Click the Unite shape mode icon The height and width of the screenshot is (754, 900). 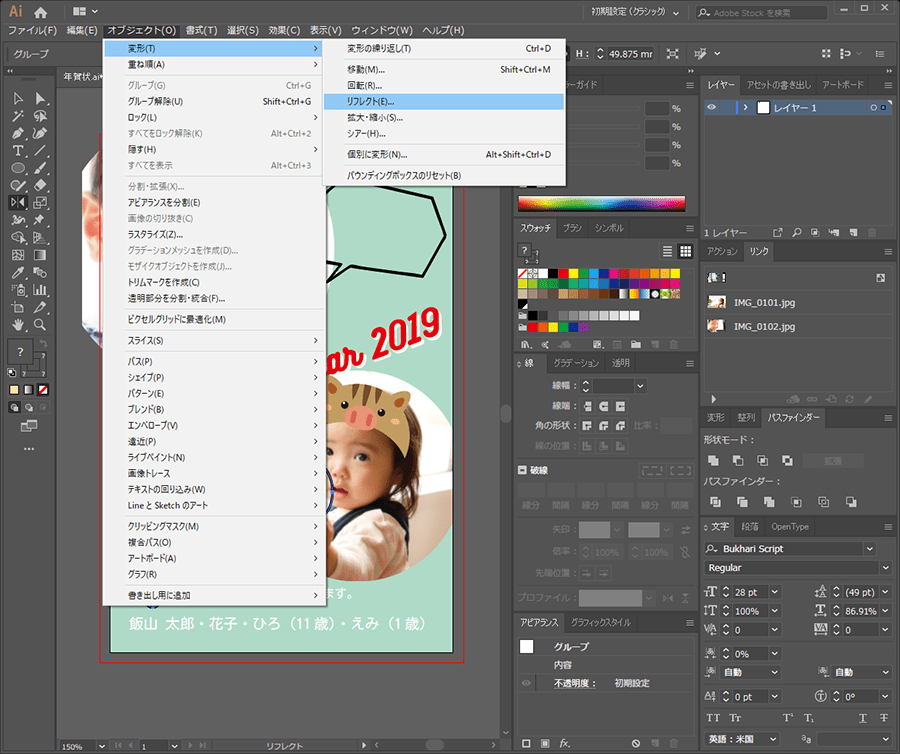click(x=712, y=460)
